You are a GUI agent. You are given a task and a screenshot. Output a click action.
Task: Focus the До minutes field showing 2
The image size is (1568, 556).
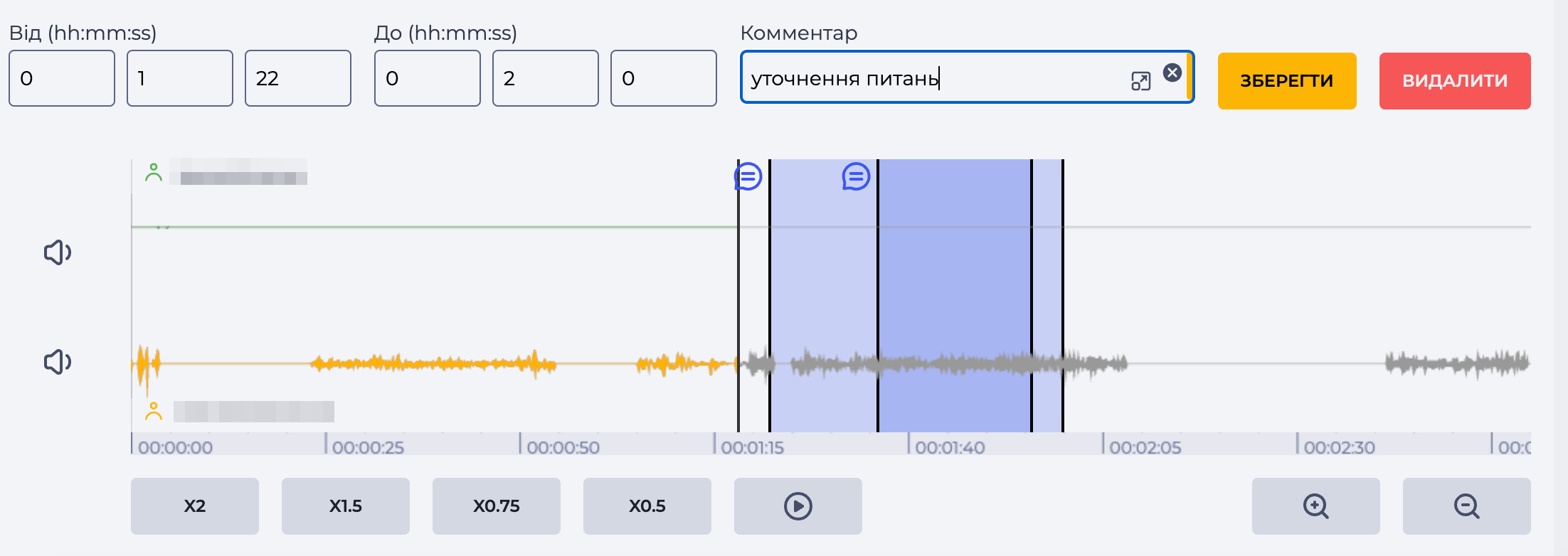[546, 78]
